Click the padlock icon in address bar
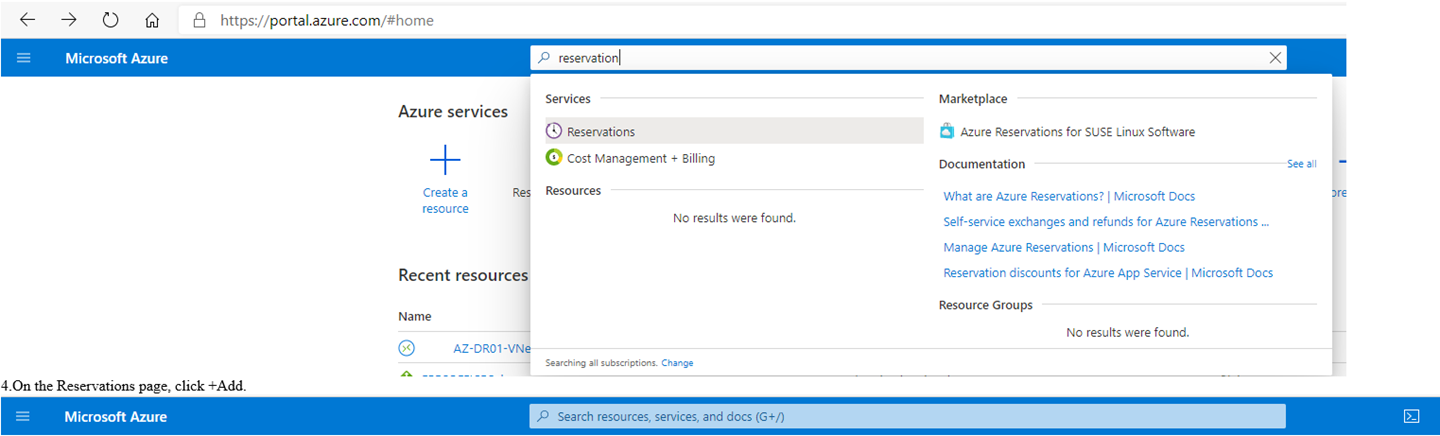This screenshot has height=436, width=1440. (199, 20)
